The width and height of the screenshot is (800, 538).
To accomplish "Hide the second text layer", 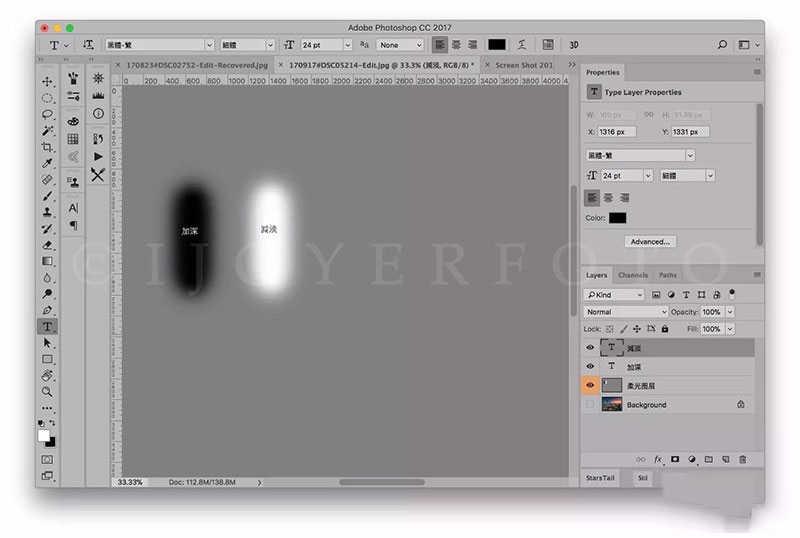I will tap(590, 366).
